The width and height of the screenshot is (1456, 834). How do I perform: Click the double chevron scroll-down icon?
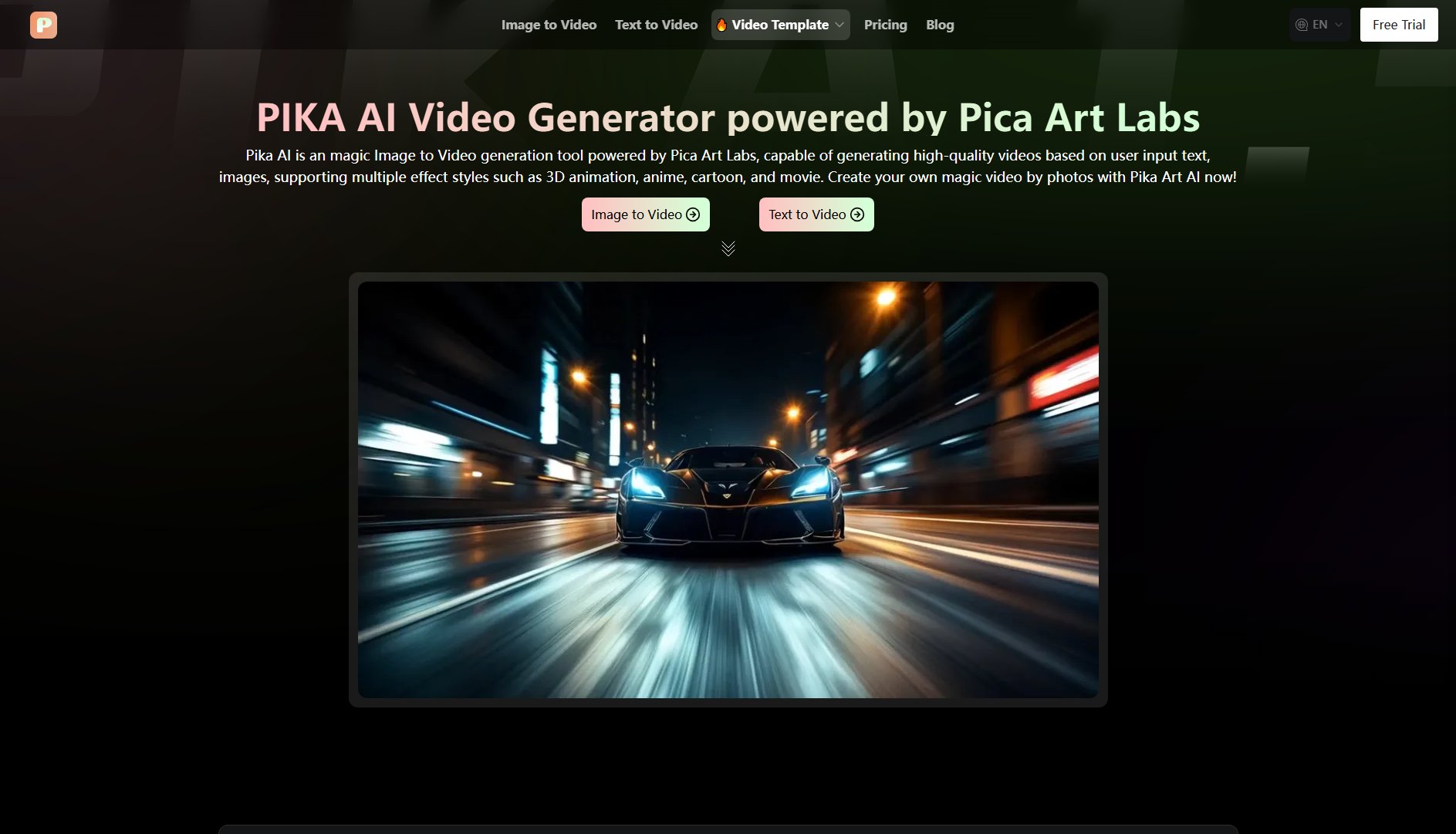[x=728, y=248]
